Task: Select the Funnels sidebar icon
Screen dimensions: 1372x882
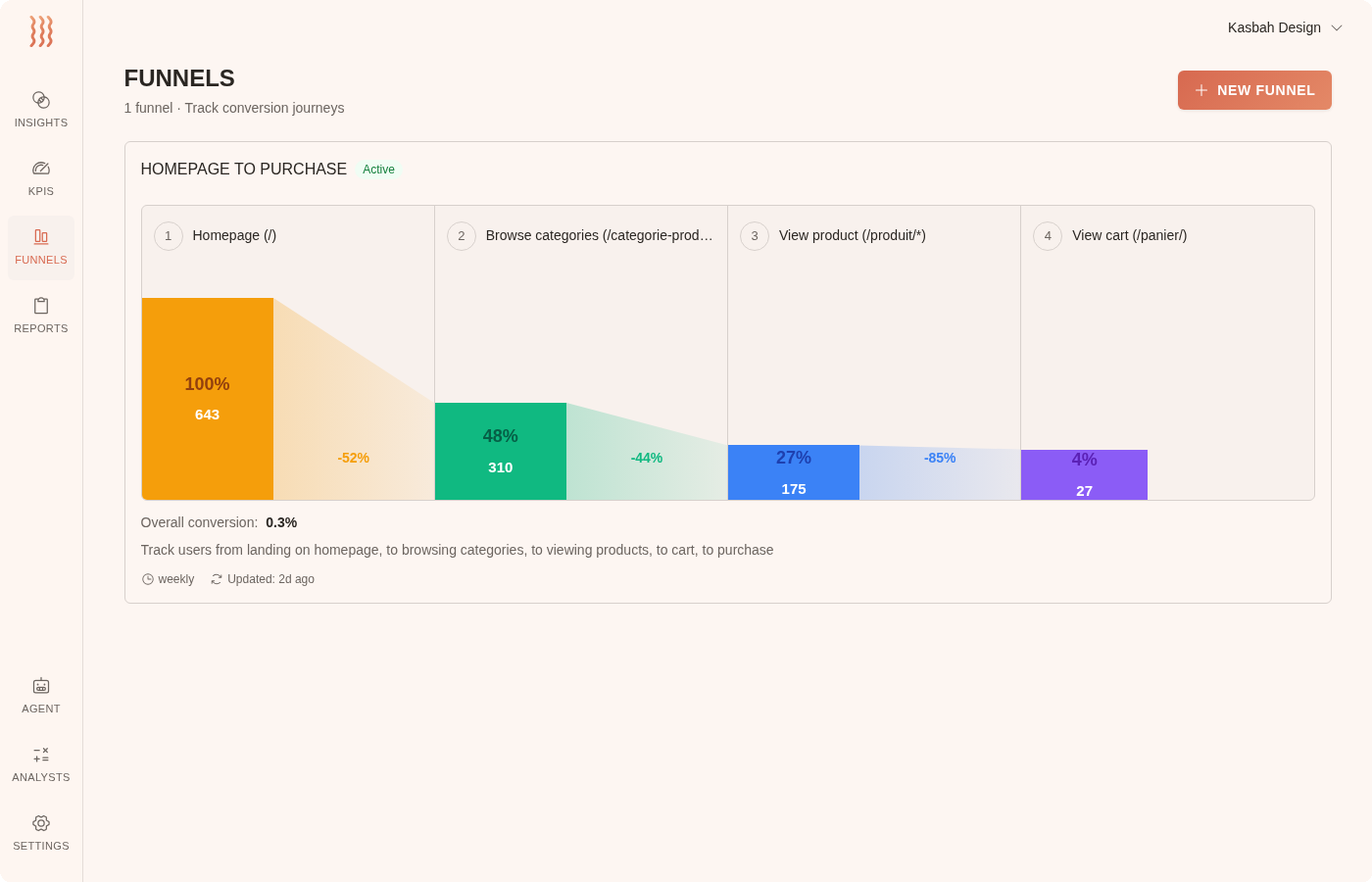Action: pyautogui.click(x=41, y=237)
